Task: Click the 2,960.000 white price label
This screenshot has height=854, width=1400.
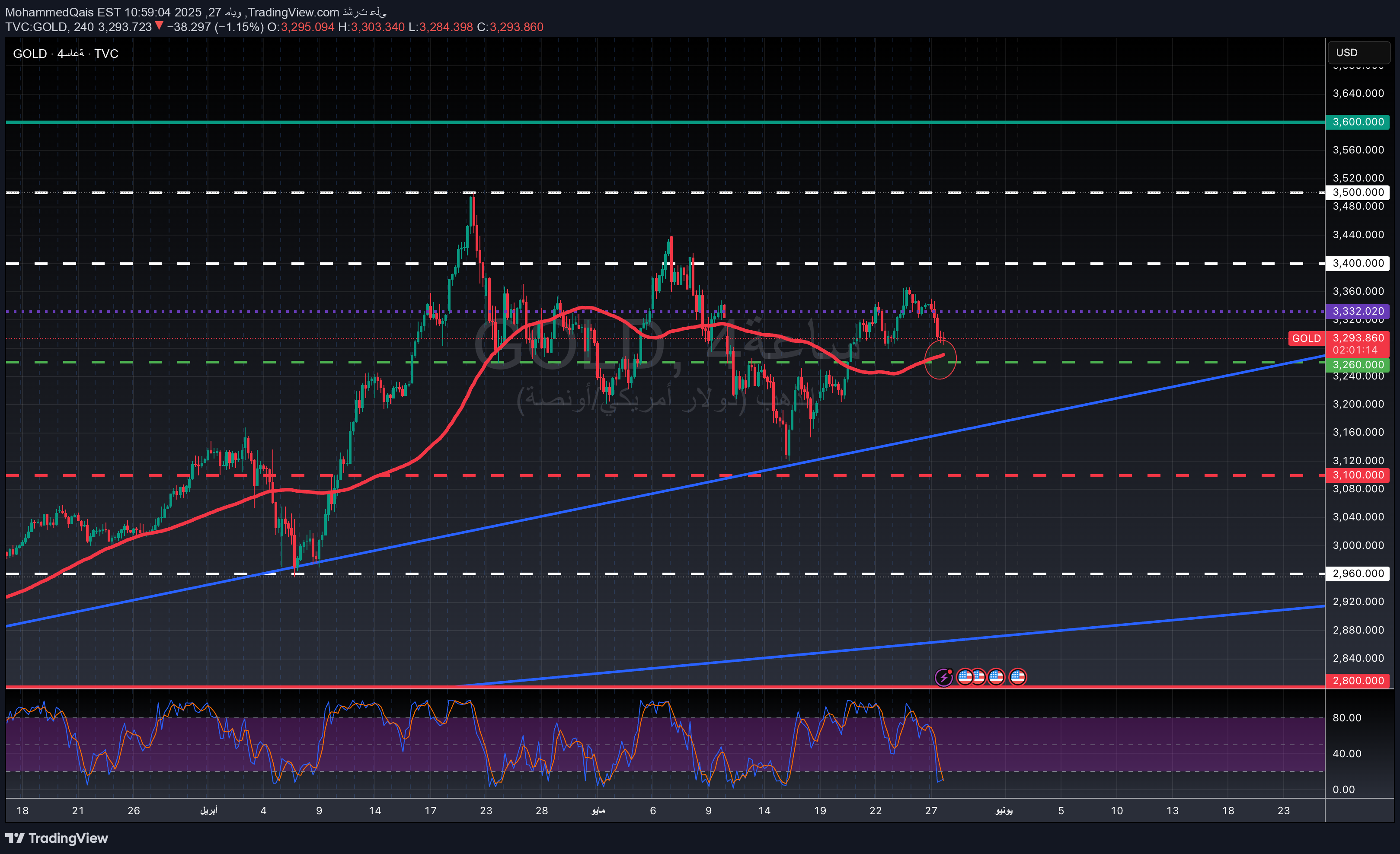Action: pos(1358,574)
